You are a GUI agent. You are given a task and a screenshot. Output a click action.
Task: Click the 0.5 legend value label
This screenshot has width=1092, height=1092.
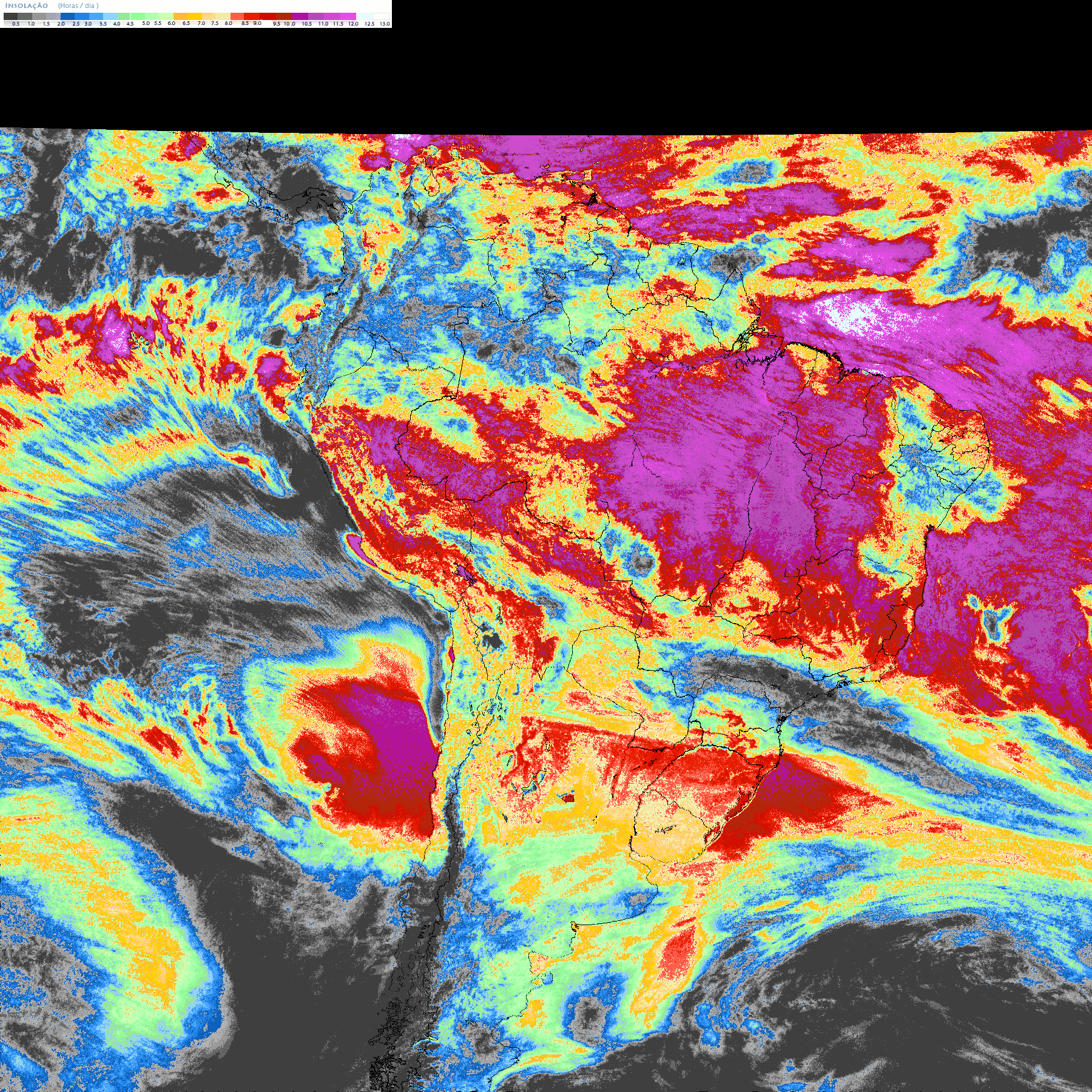coord(16,24)
